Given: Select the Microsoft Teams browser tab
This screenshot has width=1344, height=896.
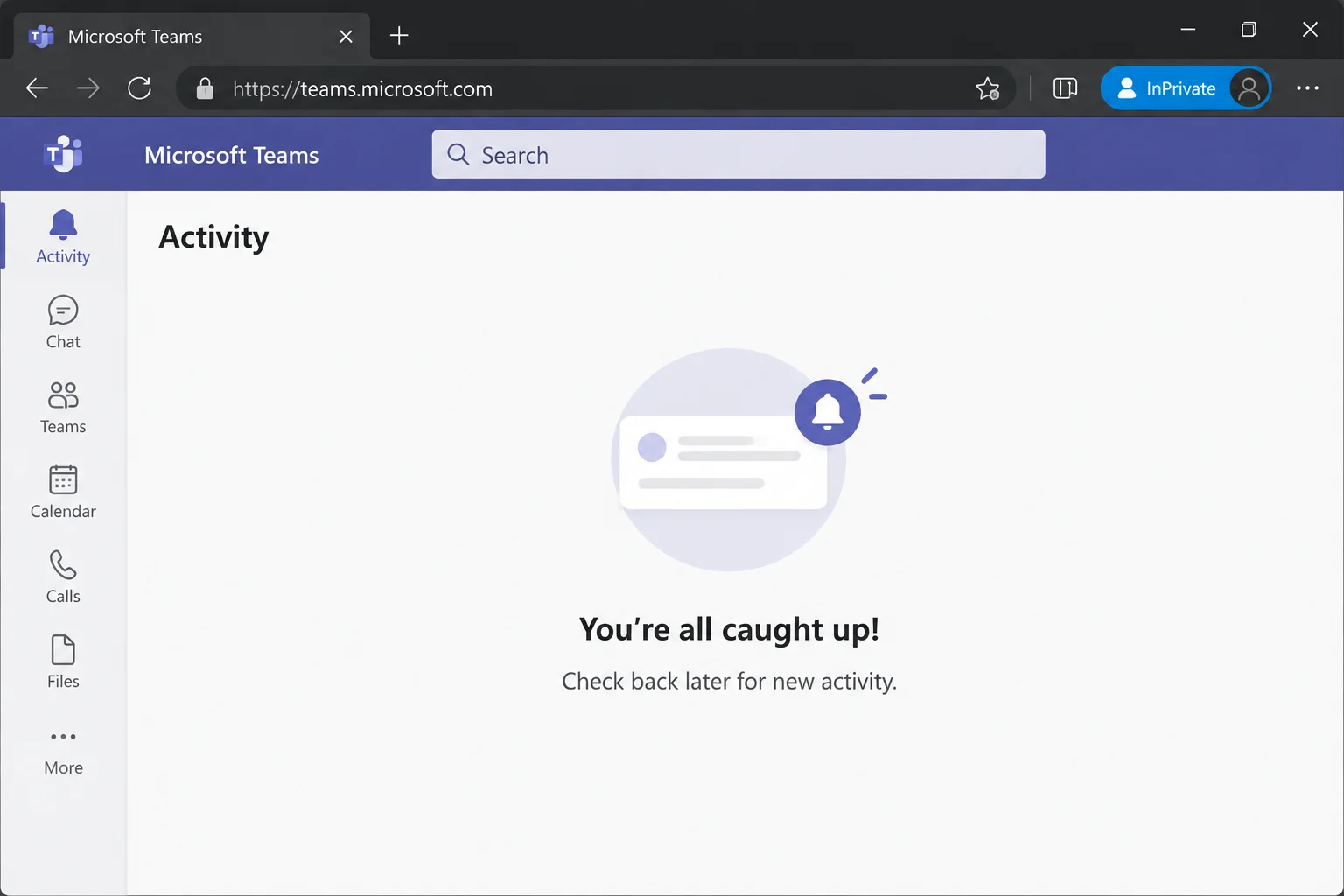Looking at the screenshot, I should pos(192,37).
